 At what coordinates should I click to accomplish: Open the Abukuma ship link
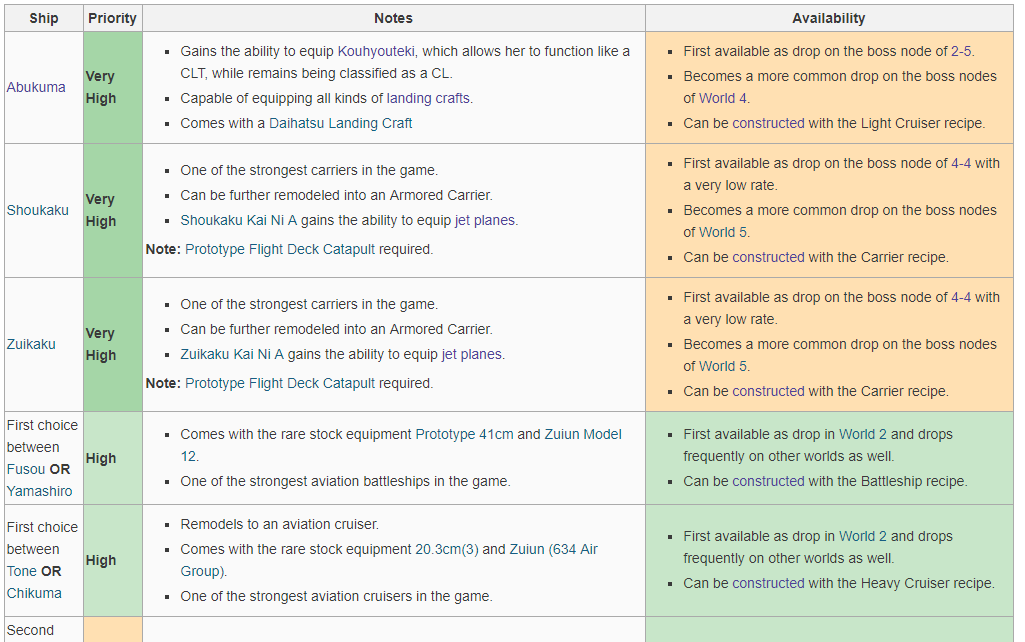(36, 87)
